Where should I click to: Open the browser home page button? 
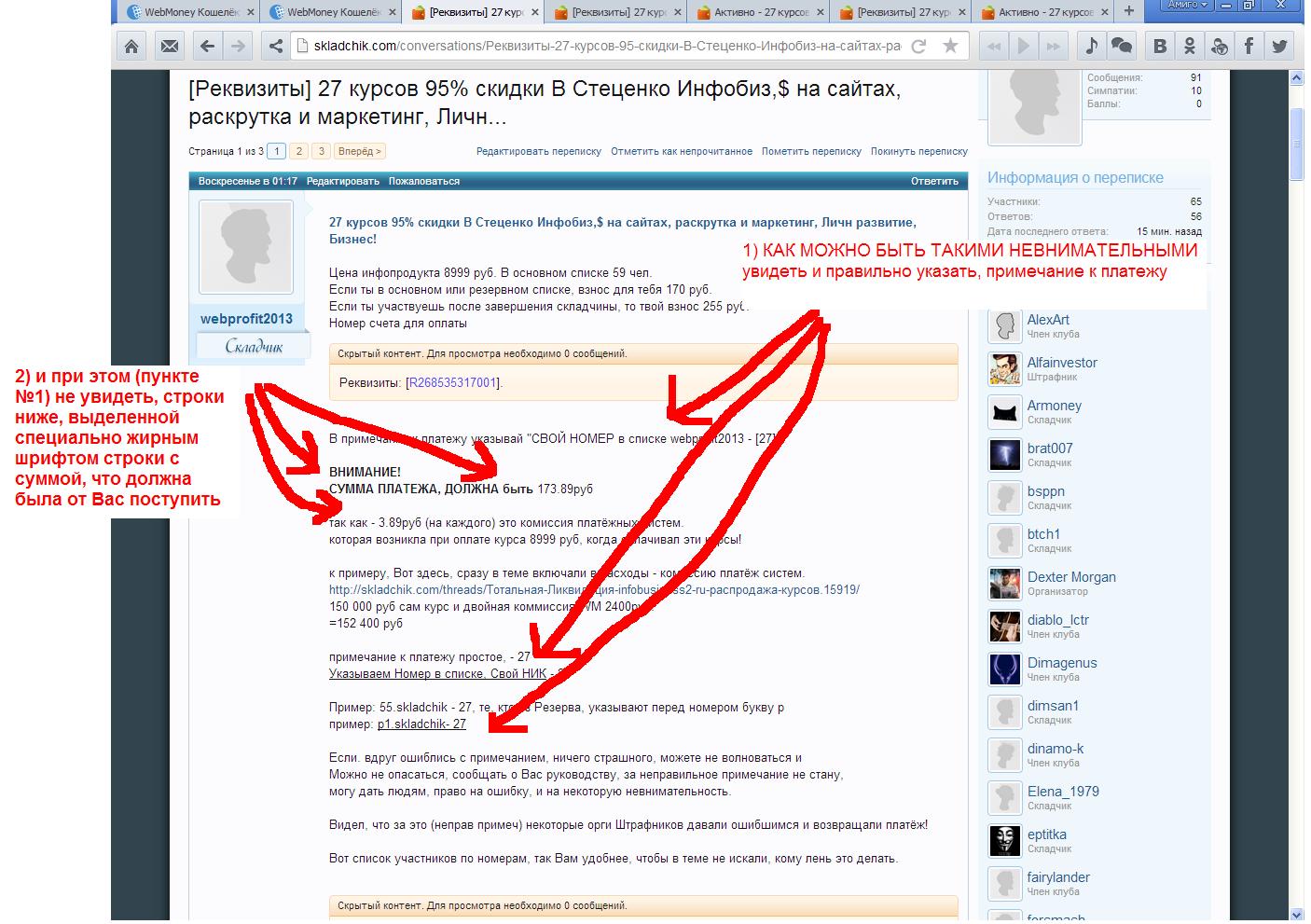pos(131,46)
